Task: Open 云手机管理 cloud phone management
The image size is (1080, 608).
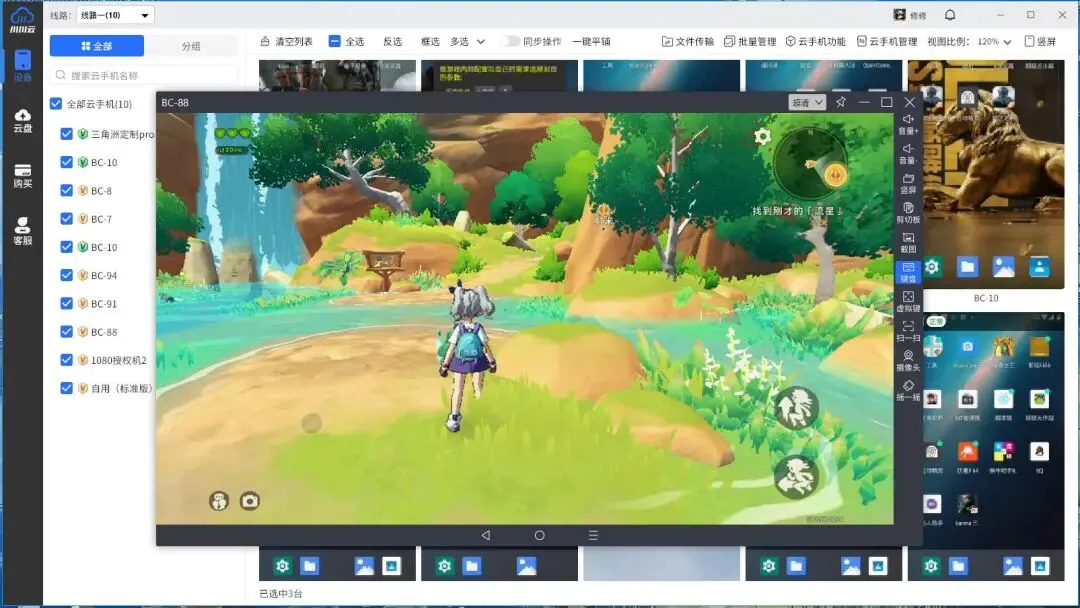Action: click(x=887, y=41)
